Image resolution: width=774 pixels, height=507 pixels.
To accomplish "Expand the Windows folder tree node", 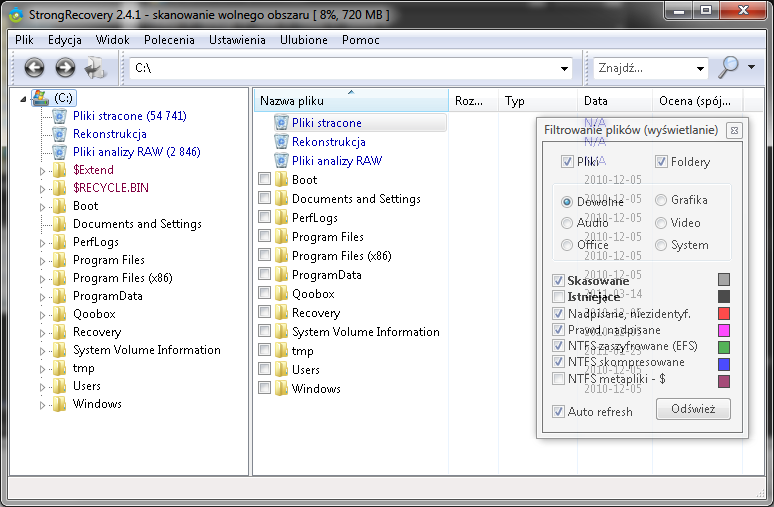I will [43, 404].
